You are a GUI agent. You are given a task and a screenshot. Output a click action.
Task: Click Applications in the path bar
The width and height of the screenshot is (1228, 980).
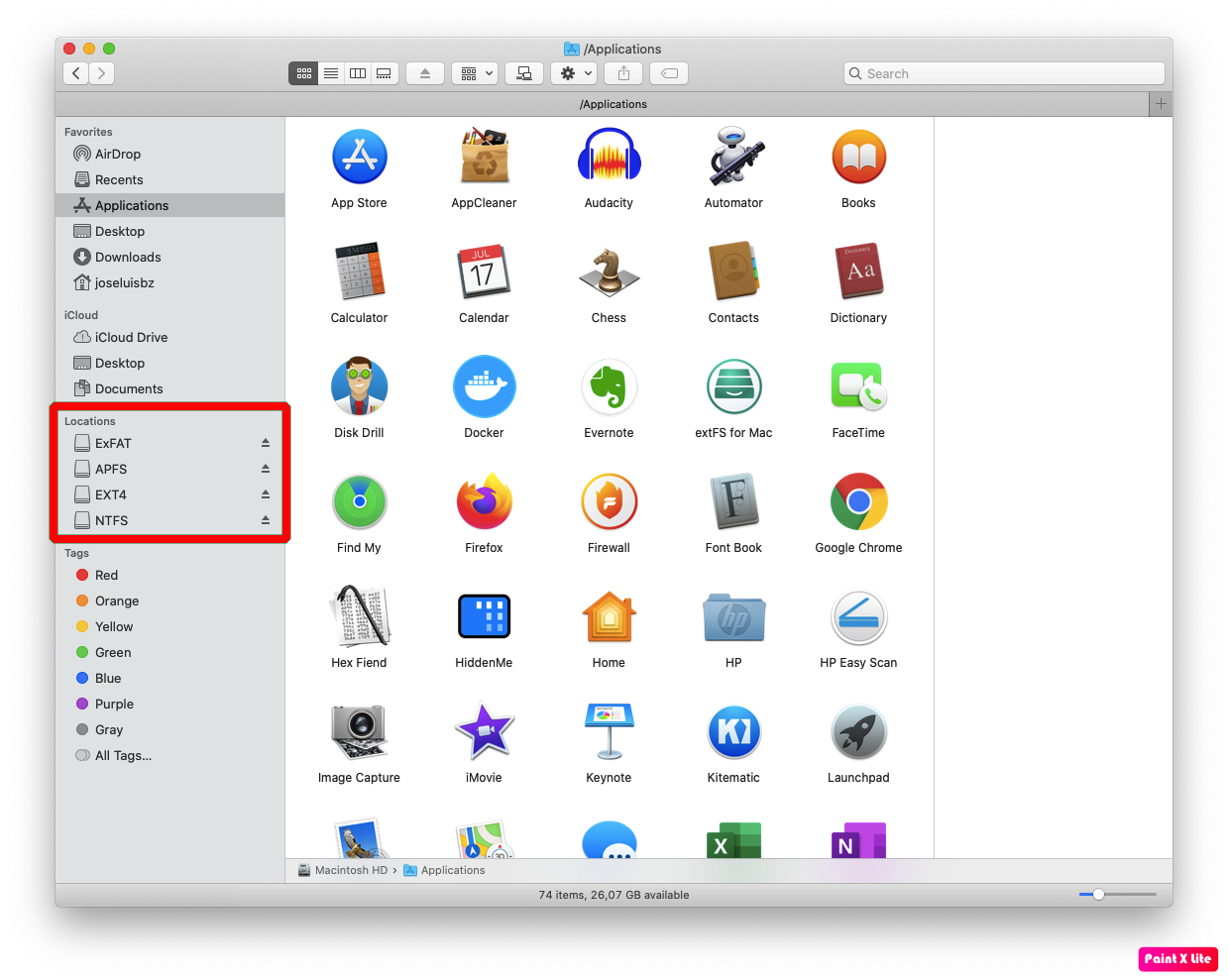coord(444,870)
